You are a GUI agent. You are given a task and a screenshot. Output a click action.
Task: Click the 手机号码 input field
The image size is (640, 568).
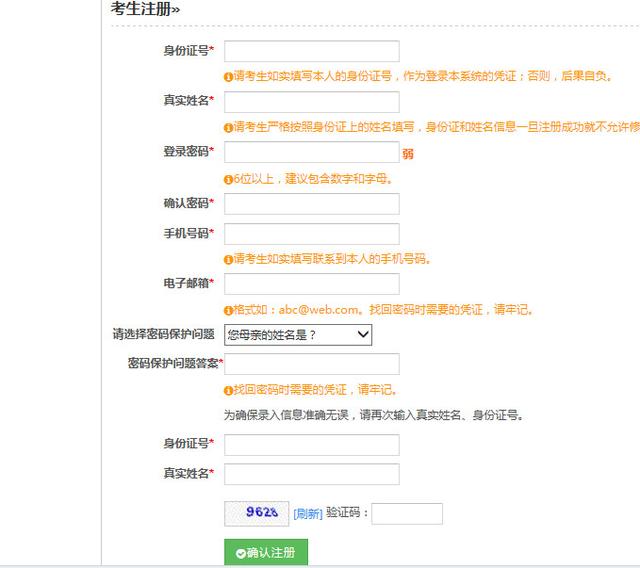pos(311,234)
